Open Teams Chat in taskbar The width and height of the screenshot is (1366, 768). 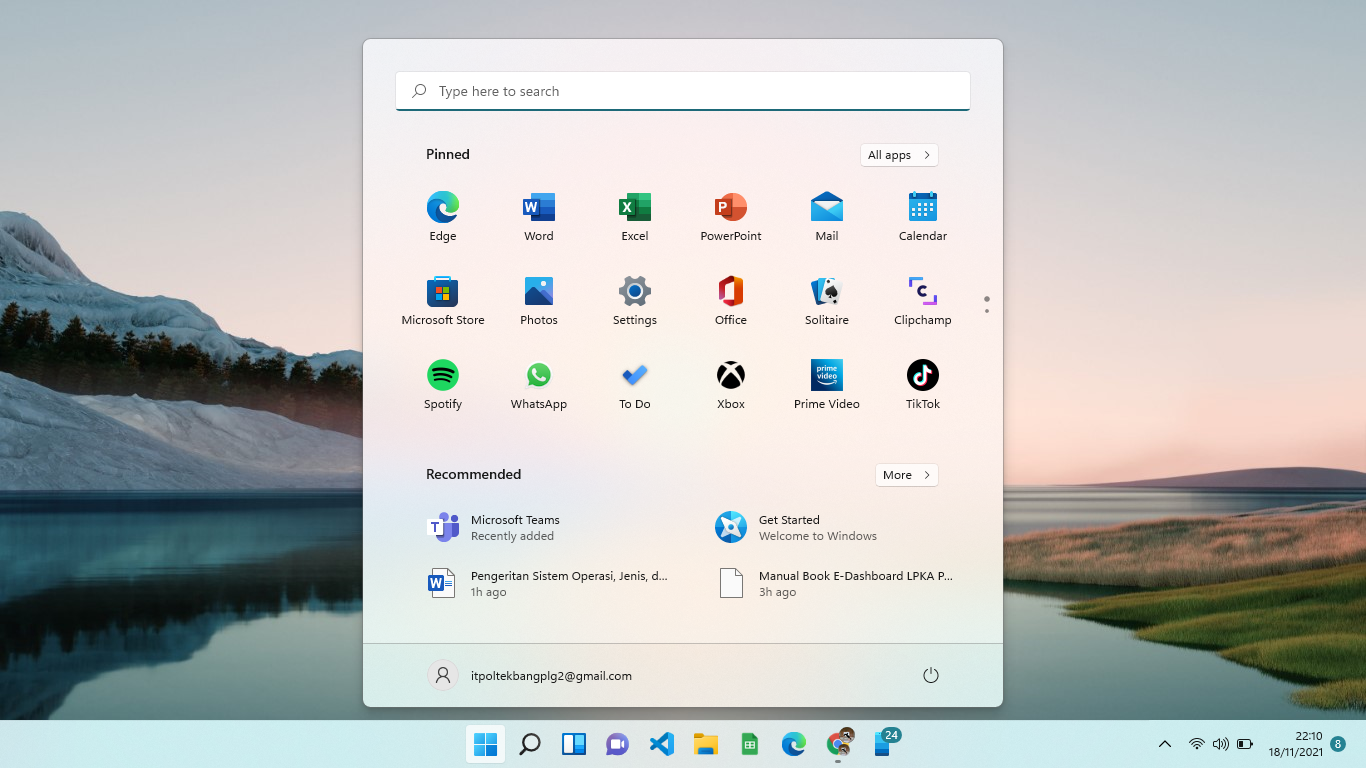617,744
